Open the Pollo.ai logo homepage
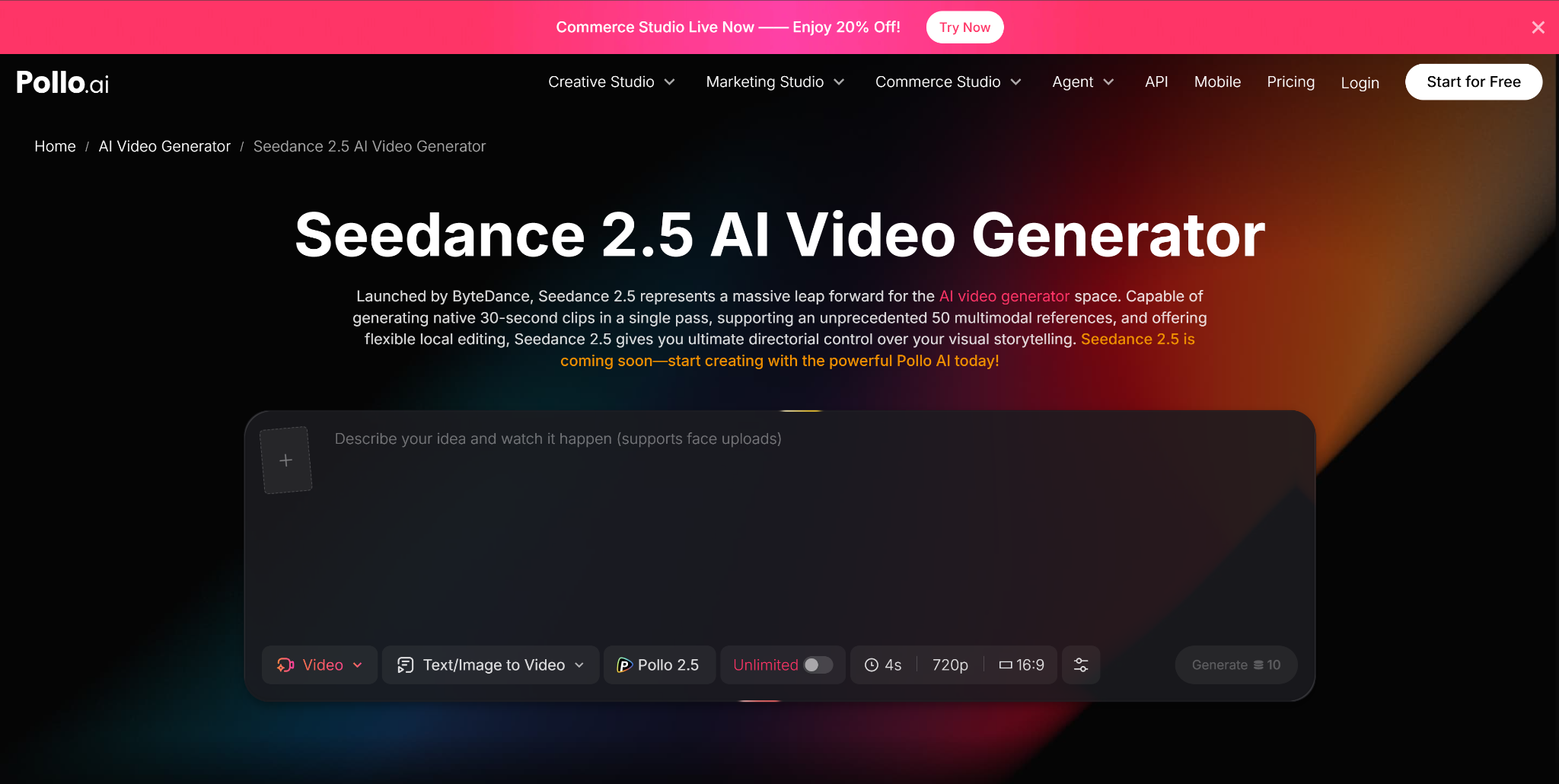 pos(62,82)
